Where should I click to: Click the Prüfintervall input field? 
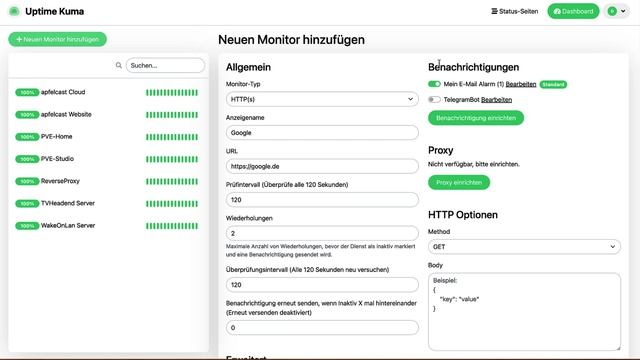pos(322,200)
